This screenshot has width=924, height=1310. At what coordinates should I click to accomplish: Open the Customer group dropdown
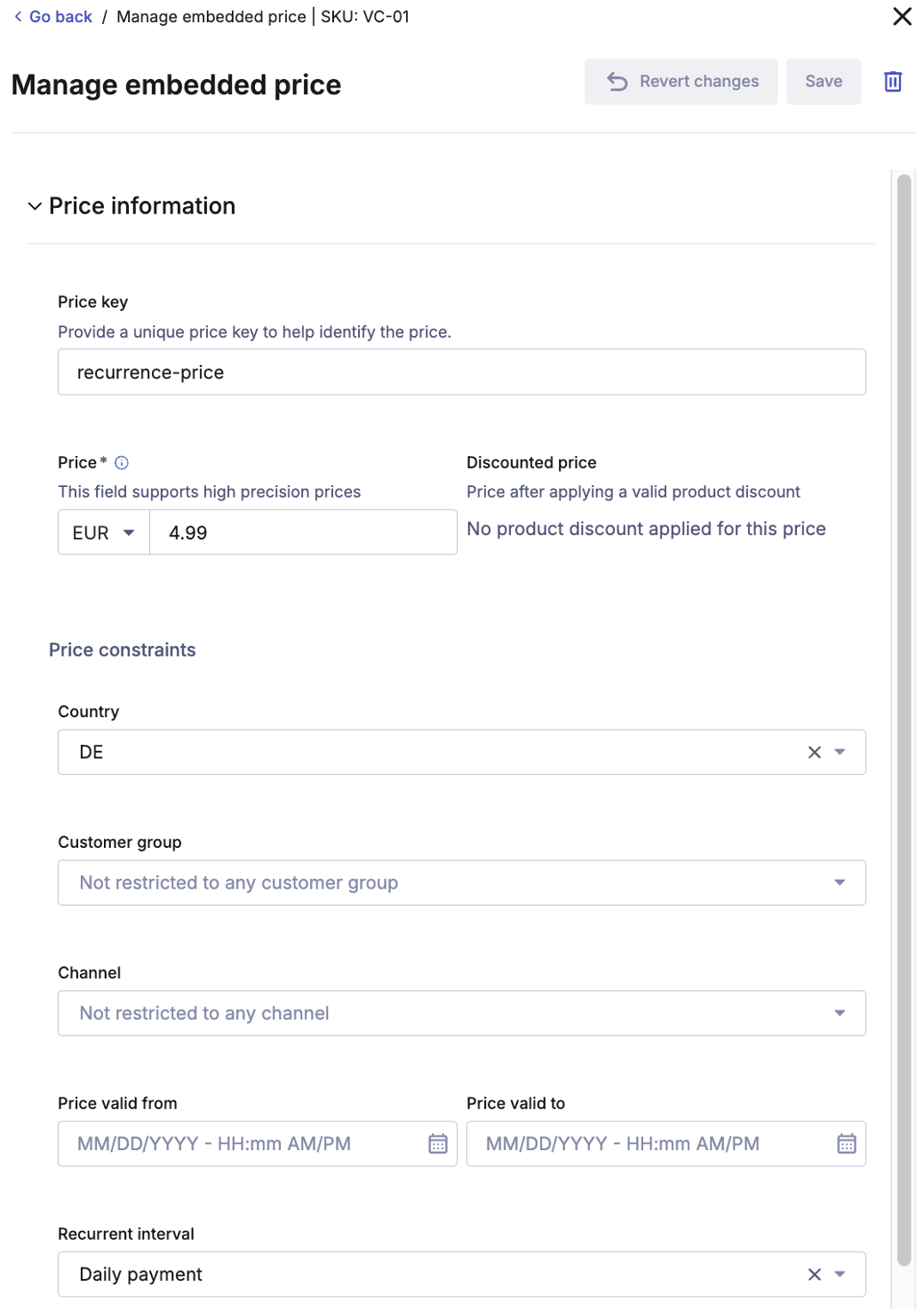coord(838,883)
